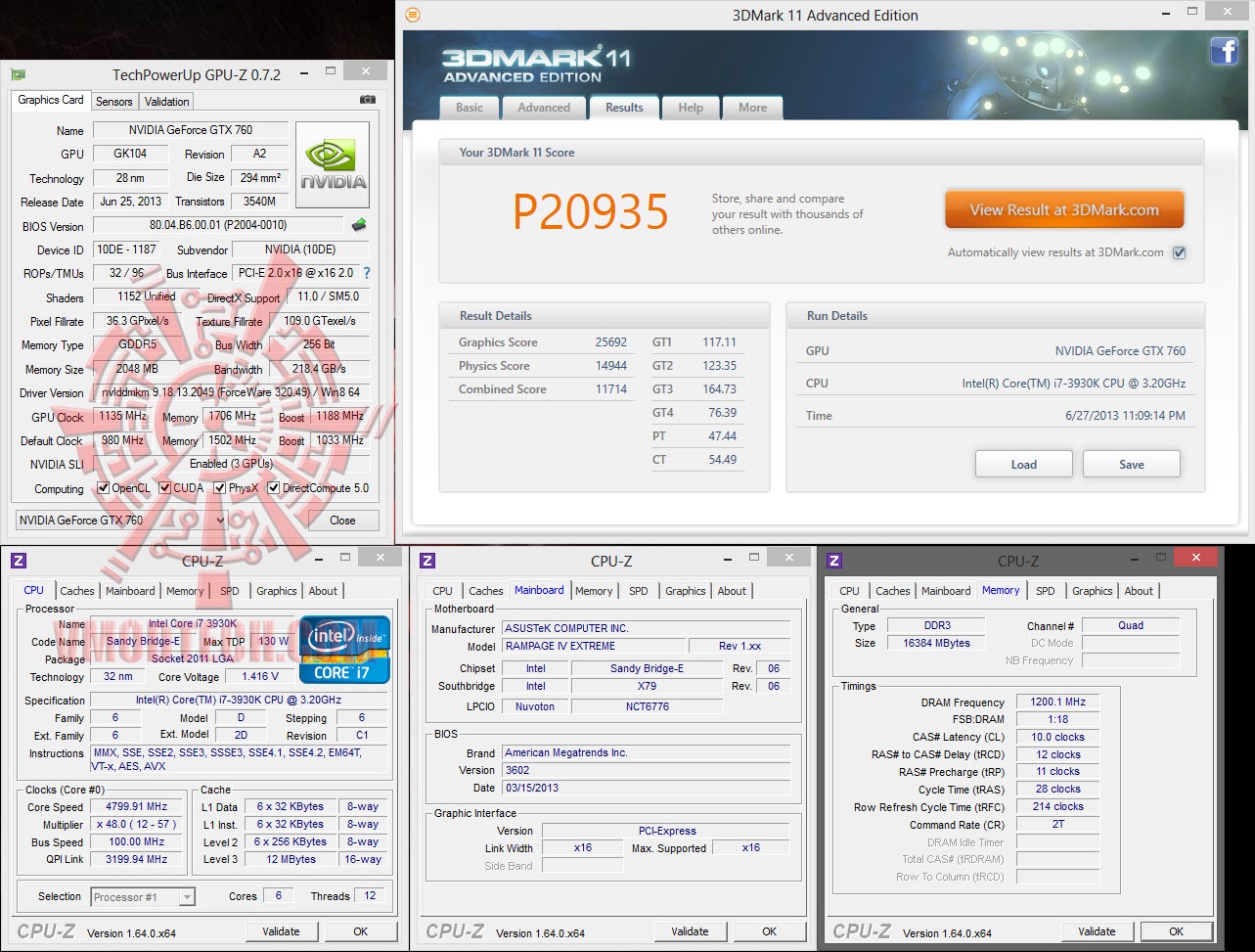The height and width of the screenshot is (952, 1255).
Task: Toggle the OpenCL checkbox in GPU-Z
Action: coord(103,488)
